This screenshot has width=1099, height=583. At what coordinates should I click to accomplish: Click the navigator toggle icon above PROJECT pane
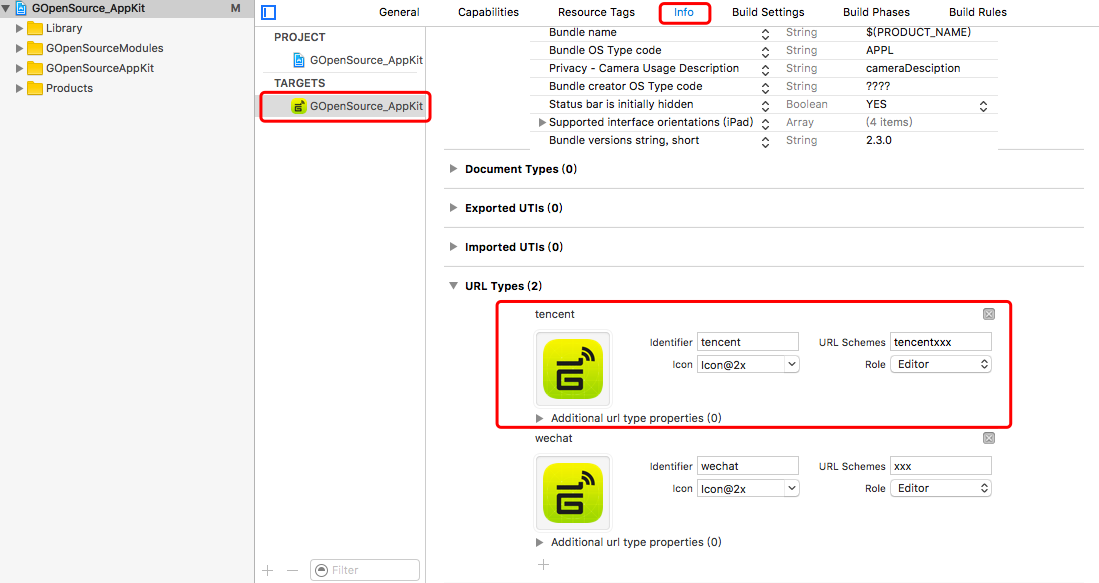click(268, 12)
